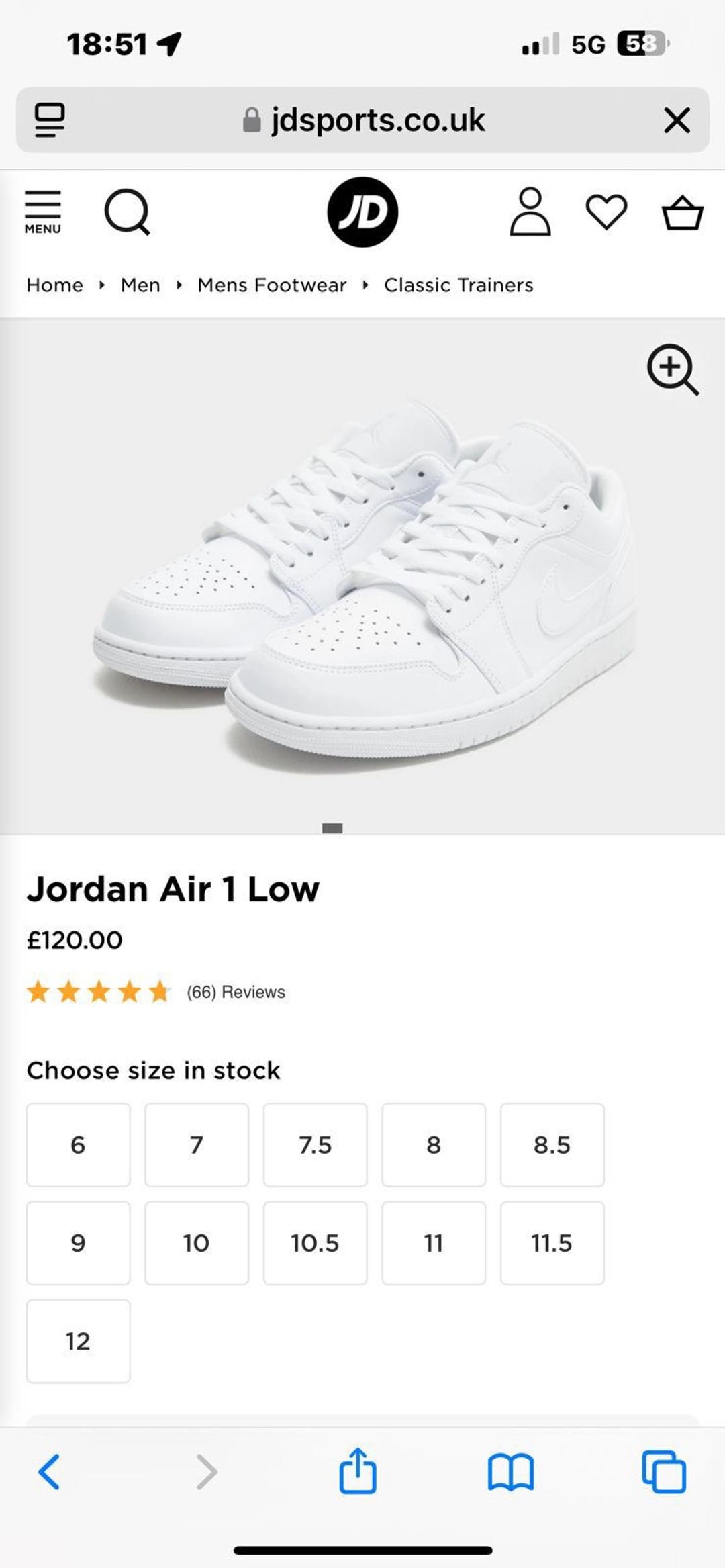This screenshot has width=725, height=1568.
Task: Open the hamburger MENU icon
Action: tap(43, 212)
